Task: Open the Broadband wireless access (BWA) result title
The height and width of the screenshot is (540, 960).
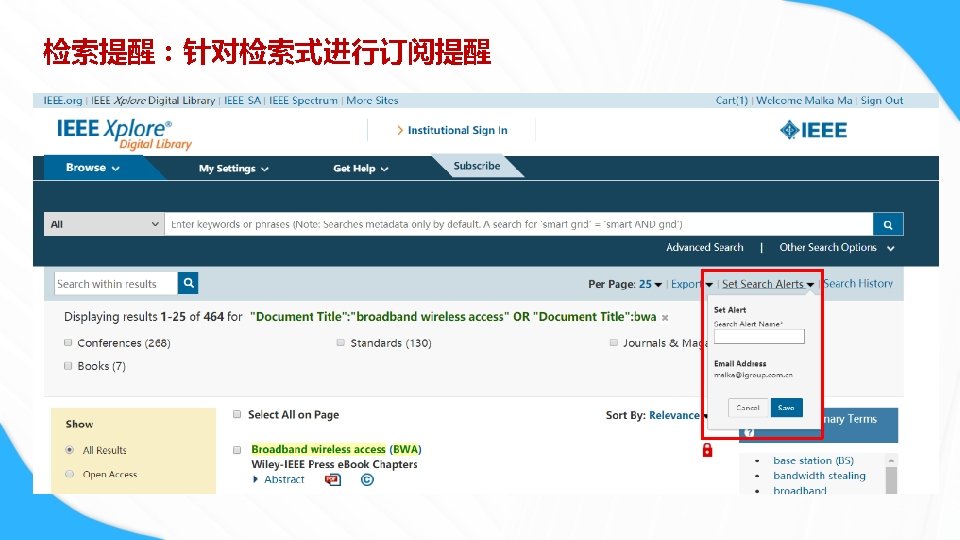Action: click(x=336, y=449)
